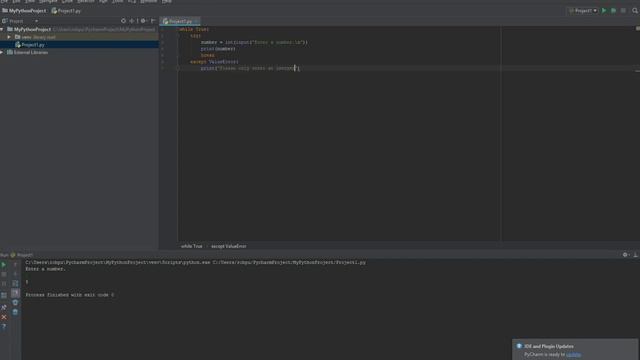
Task: Click the stop icon in Run panel
Action: [x=4, y=274]
